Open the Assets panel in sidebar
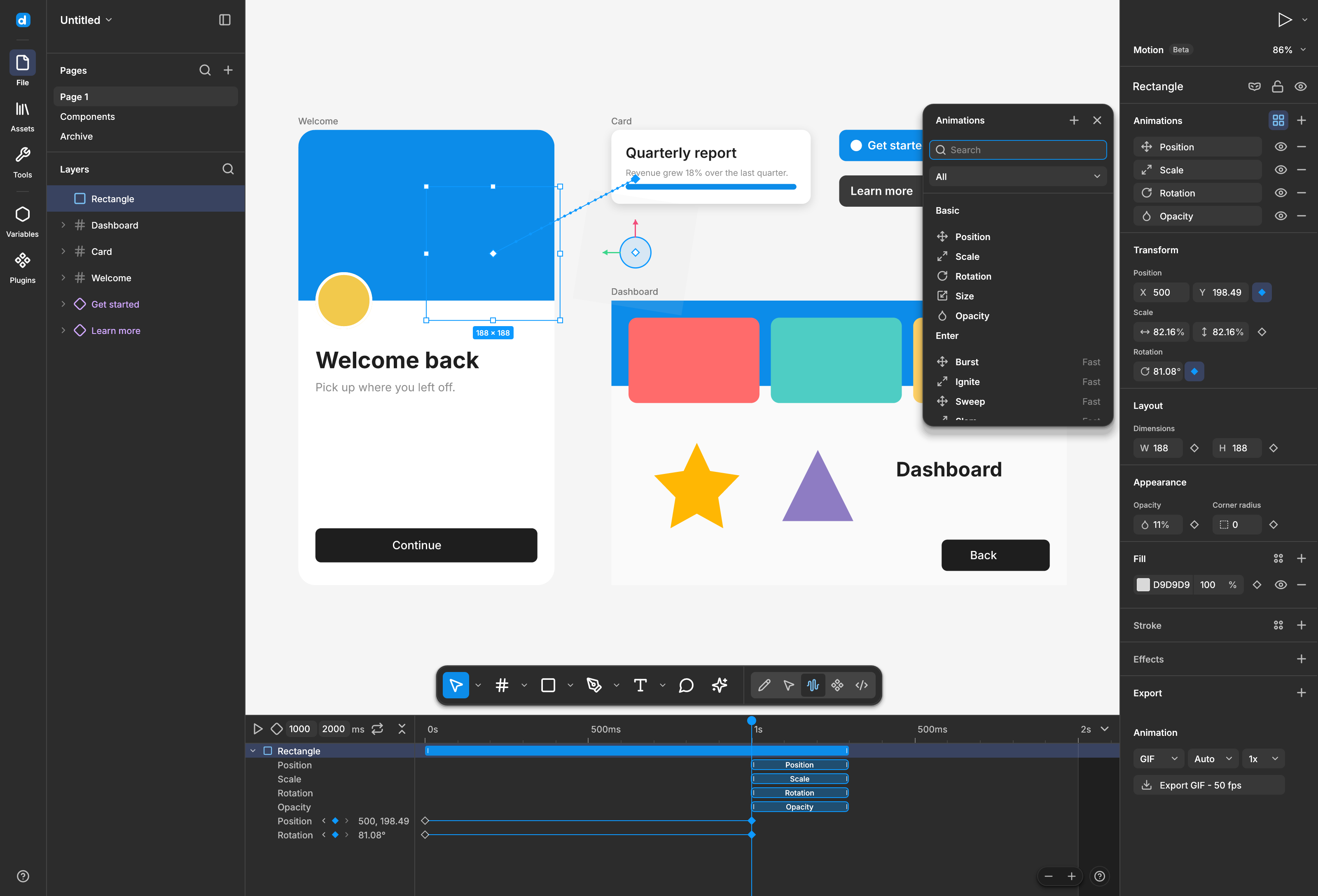1318x896 pixels. pos(22,116)
